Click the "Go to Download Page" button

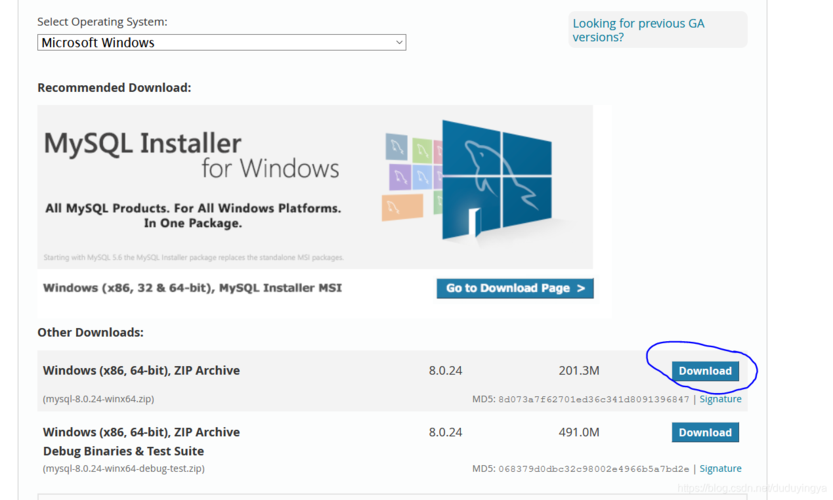[x=515, y=288]
